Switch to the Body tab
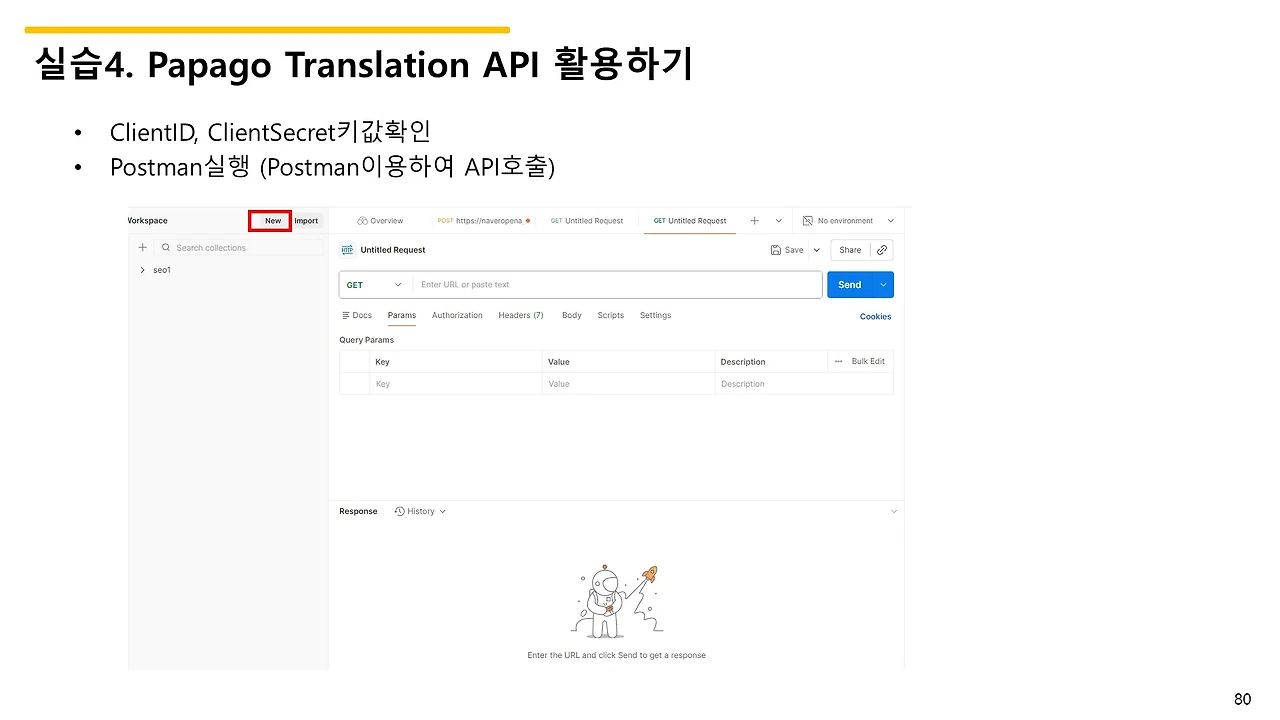The height and width of the screenshot is (720, 1280). click(572, 316)
